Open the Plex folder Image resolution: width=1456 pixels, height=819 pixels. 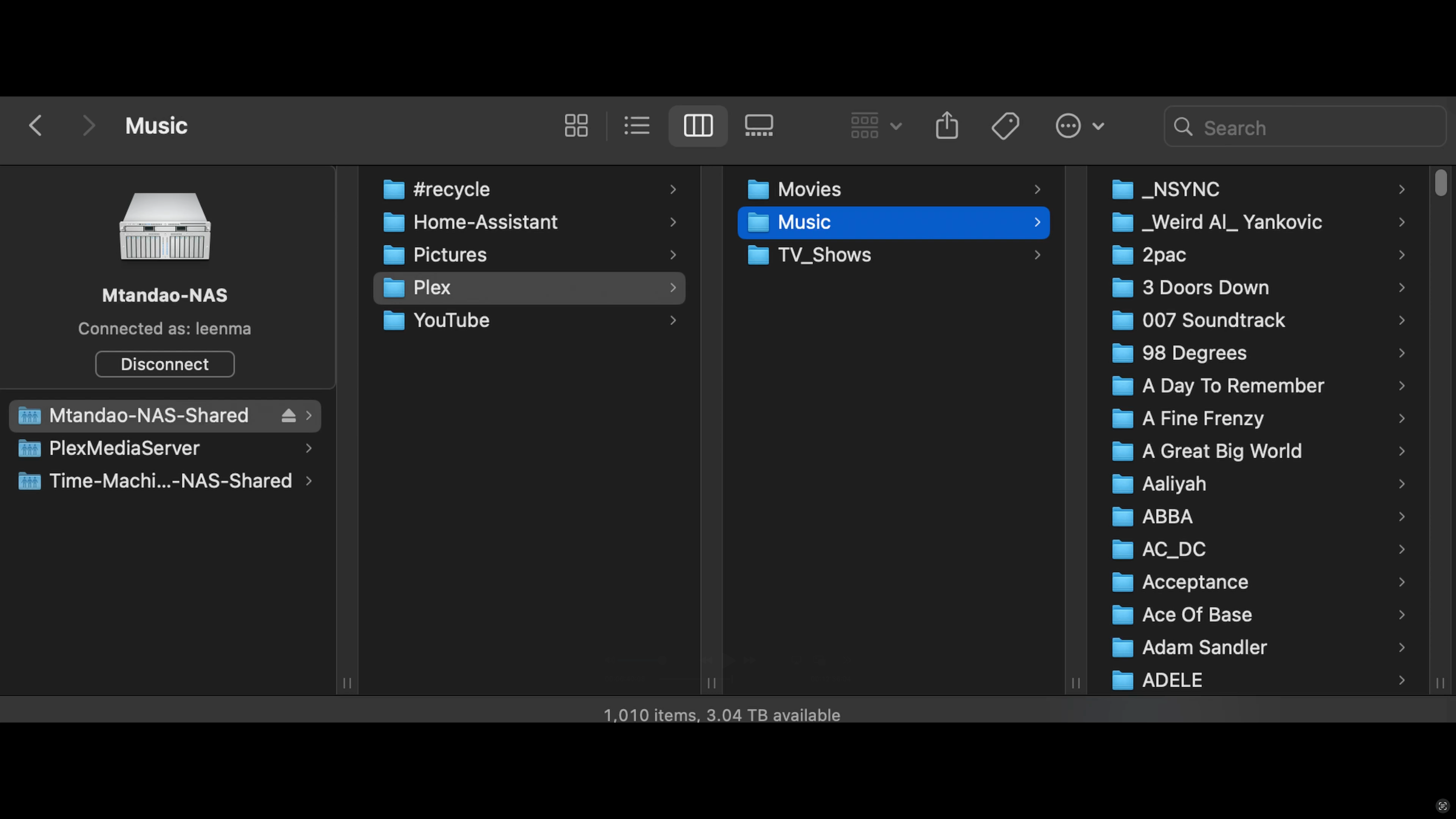click(x=432, y=288)
